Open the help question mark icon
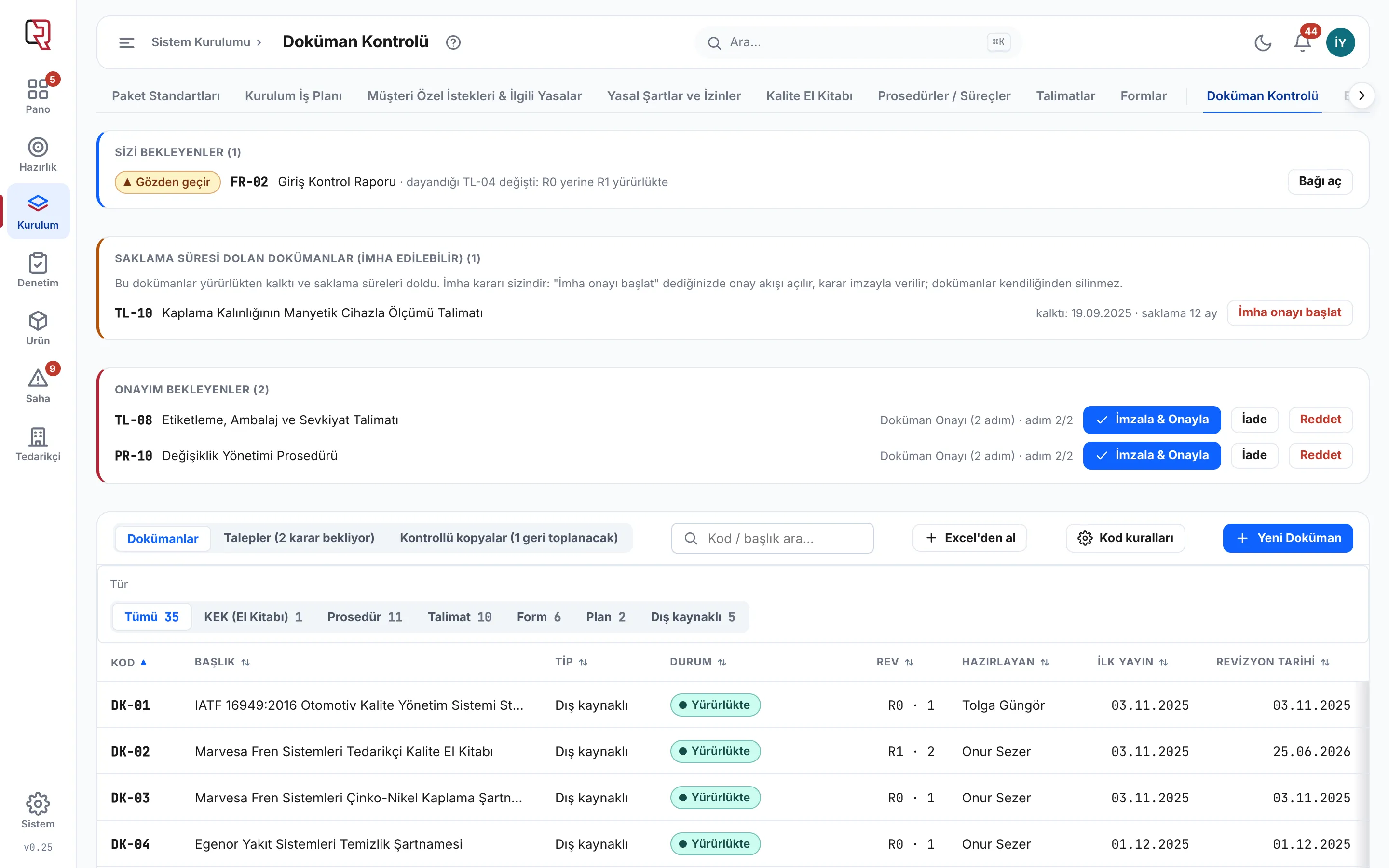Screen dimensions: 1389x868 [453, 42]
